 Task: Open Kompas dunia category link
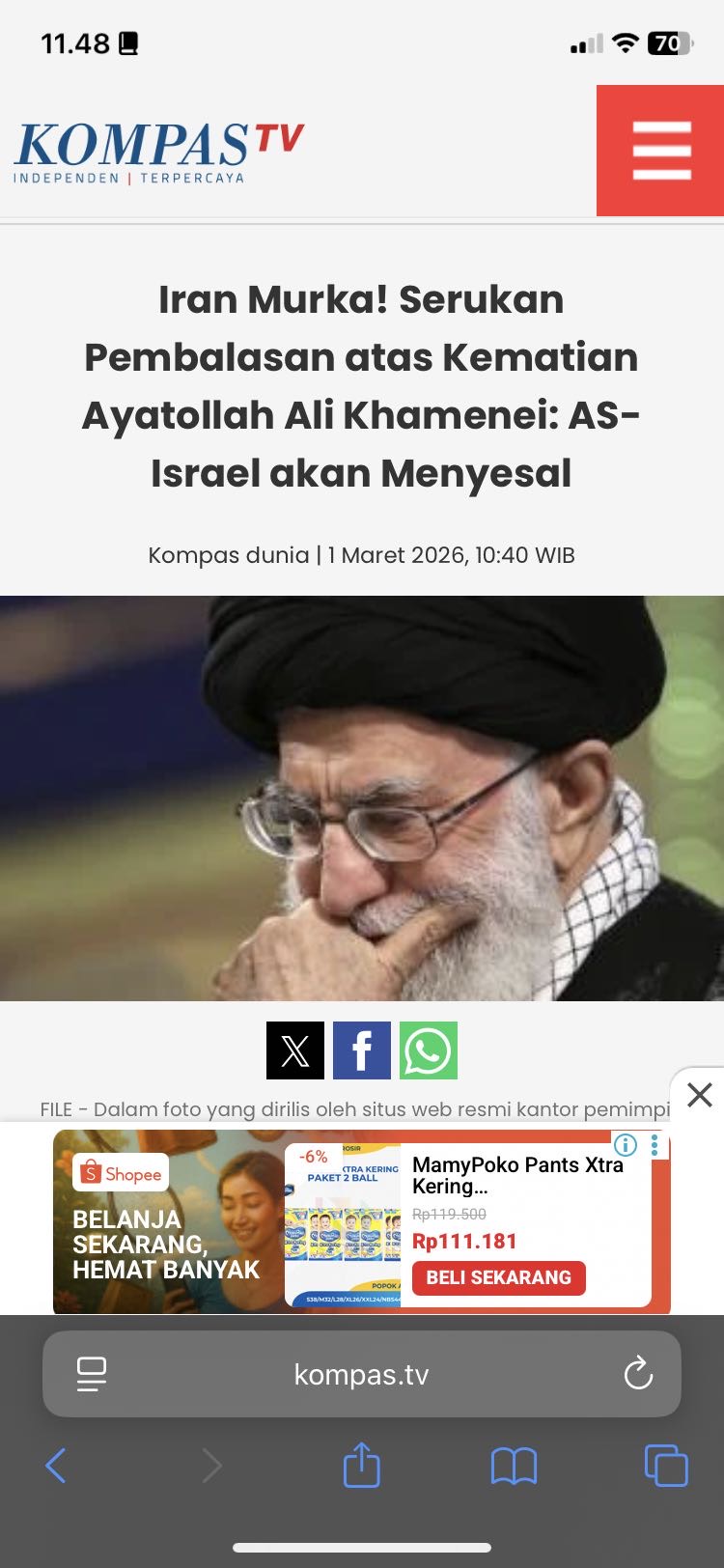click(x=228, y=555)
